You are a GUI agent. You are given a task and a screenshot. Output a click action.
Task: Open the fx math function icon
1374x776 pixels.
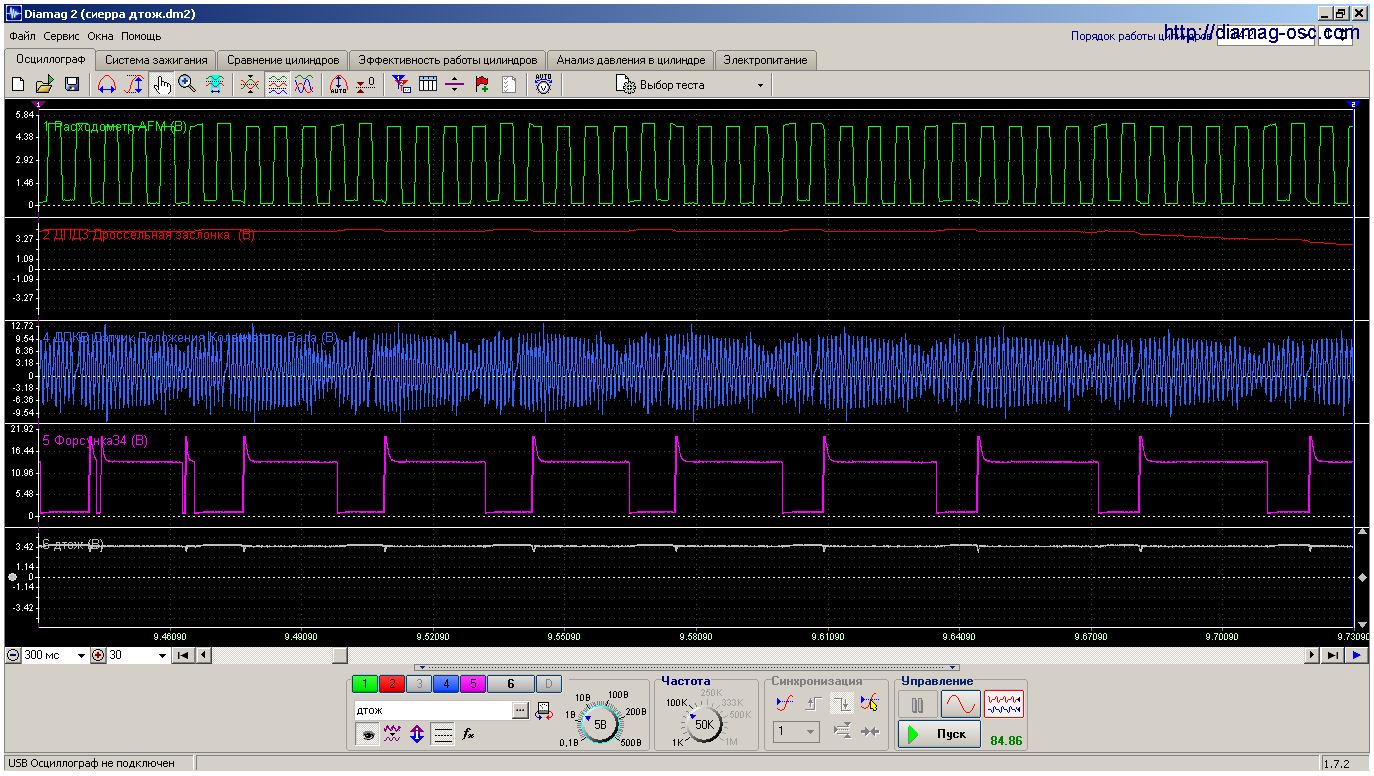coord(467,734)
